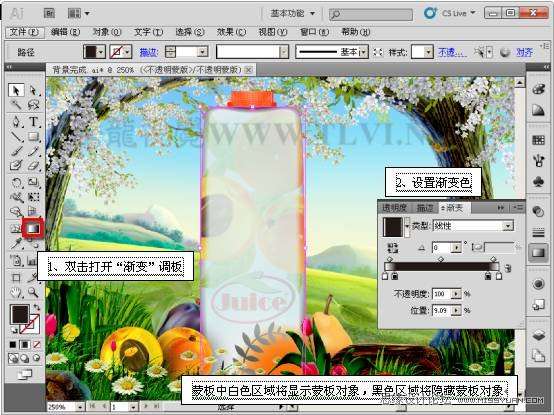Switch to the 透明度 panel tab
554x415 pixels.
[395, 208]
